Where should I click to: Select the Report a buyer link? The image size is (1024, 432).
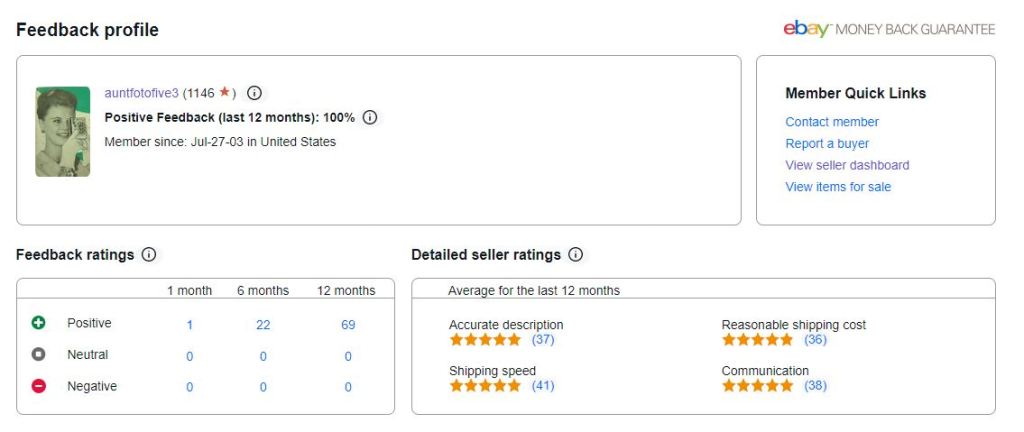[x=827, y=144]
